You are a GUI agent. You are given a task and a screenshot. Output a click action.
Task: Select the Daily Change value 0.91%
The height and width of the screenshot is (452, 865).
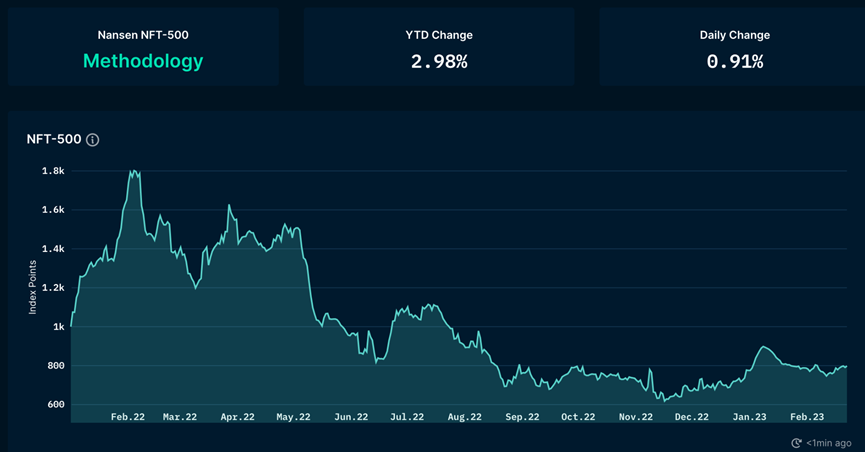[735, 61]
